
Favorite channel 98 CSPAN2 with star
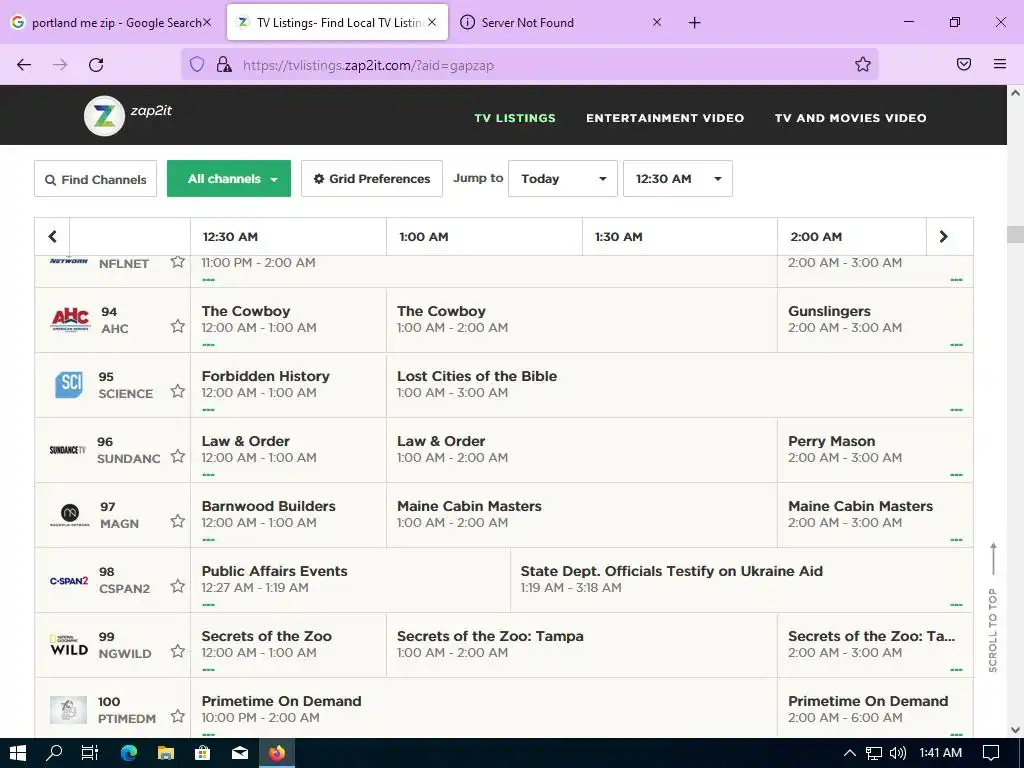178,586
